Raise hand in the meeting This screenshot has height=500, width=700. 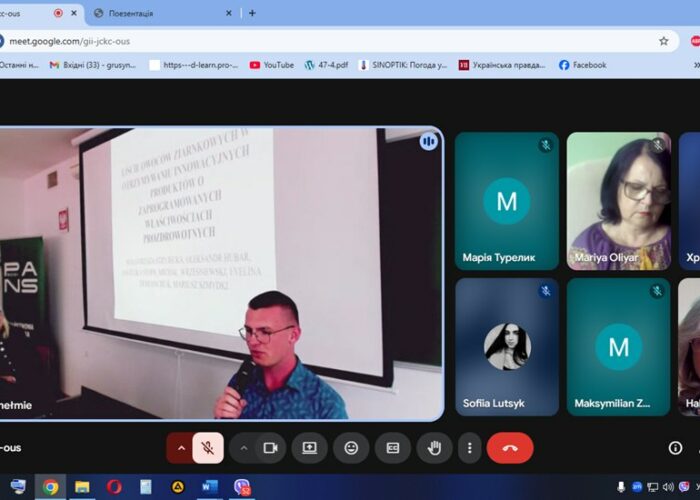tap(434, 448)
